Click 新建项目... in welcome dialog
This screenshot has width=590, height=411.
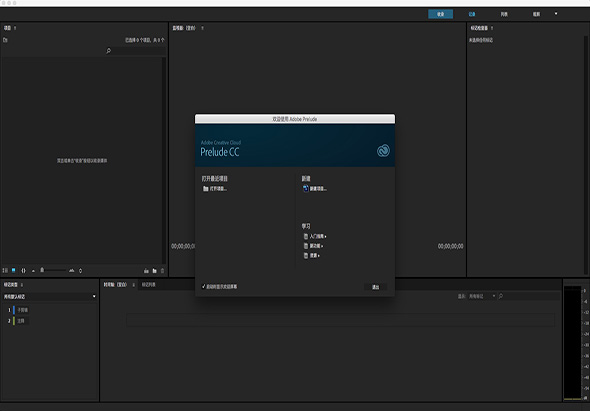318,189
